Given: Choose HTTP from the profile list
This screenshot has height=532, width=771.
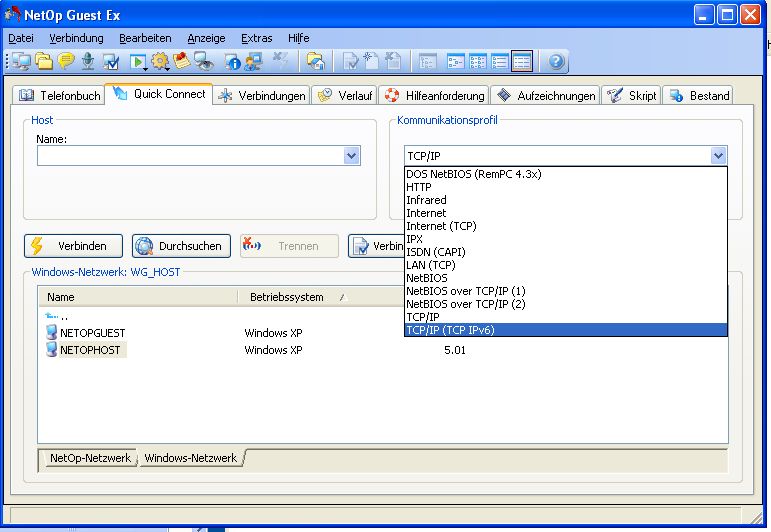Looking at the screenshot, I should pos(565,187).
